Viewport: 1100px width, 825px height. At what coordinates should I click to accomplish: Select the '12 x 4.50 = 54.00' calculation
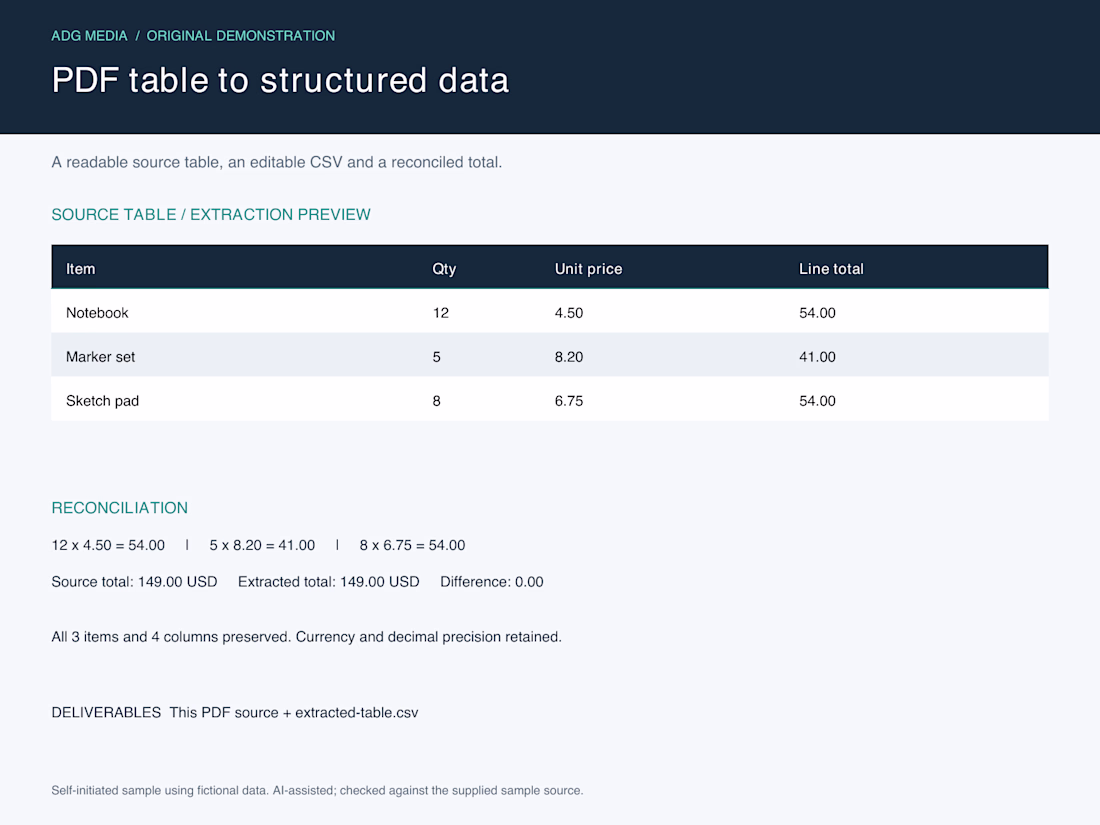tap(108, 545)
